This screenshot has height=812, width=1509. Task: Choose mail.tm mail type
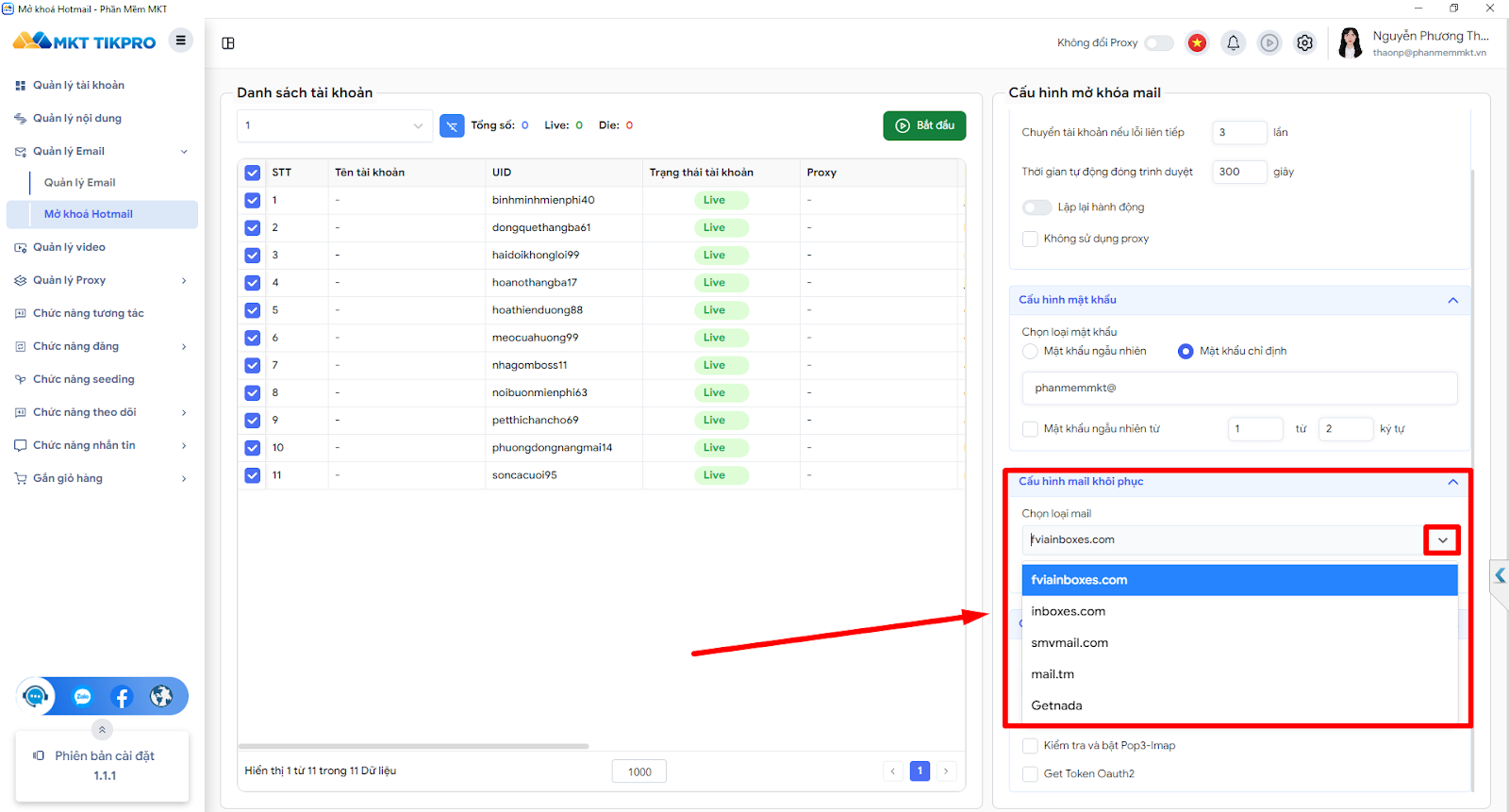pos(1239,674)
